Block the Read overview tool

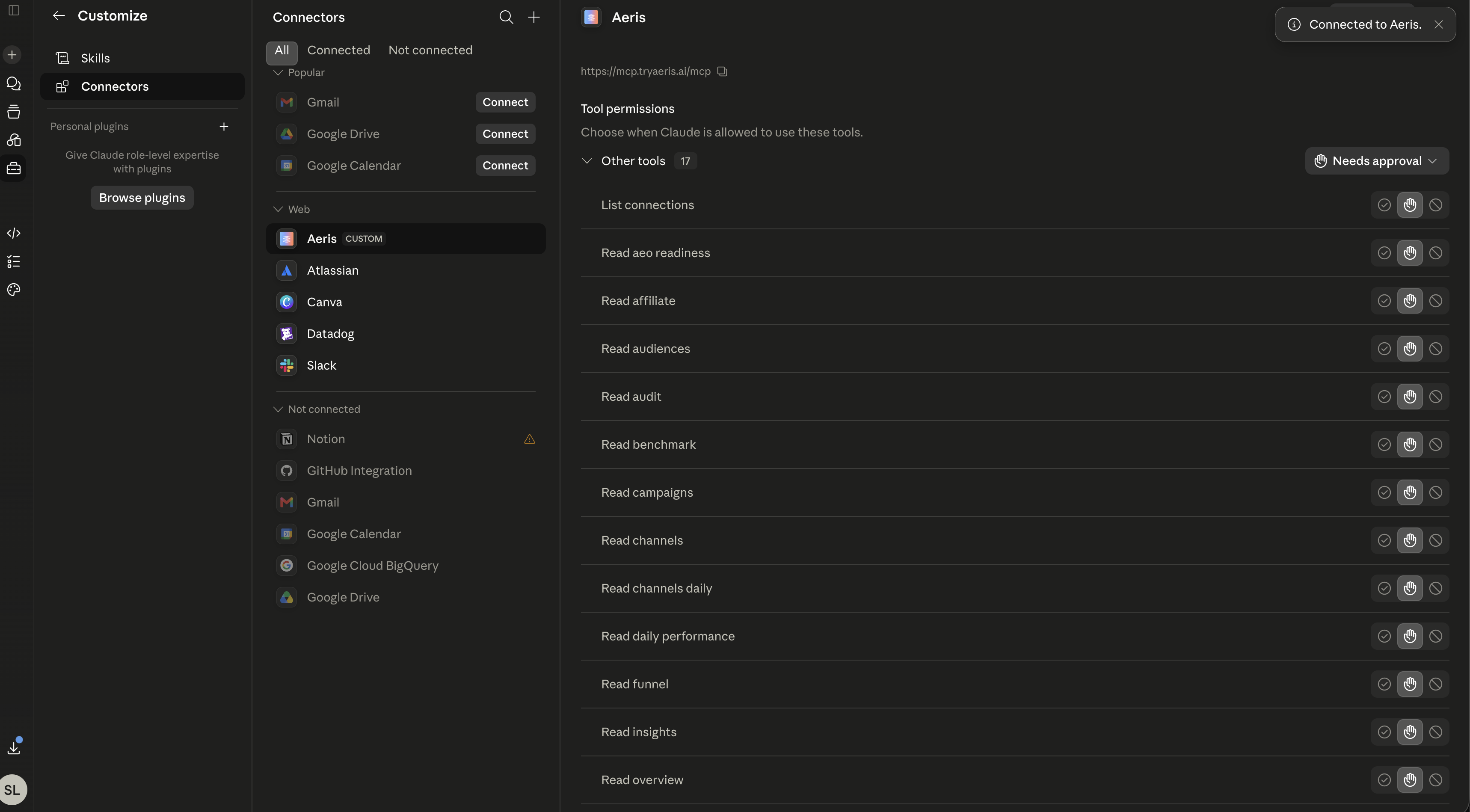click(x=1436, y=781)
